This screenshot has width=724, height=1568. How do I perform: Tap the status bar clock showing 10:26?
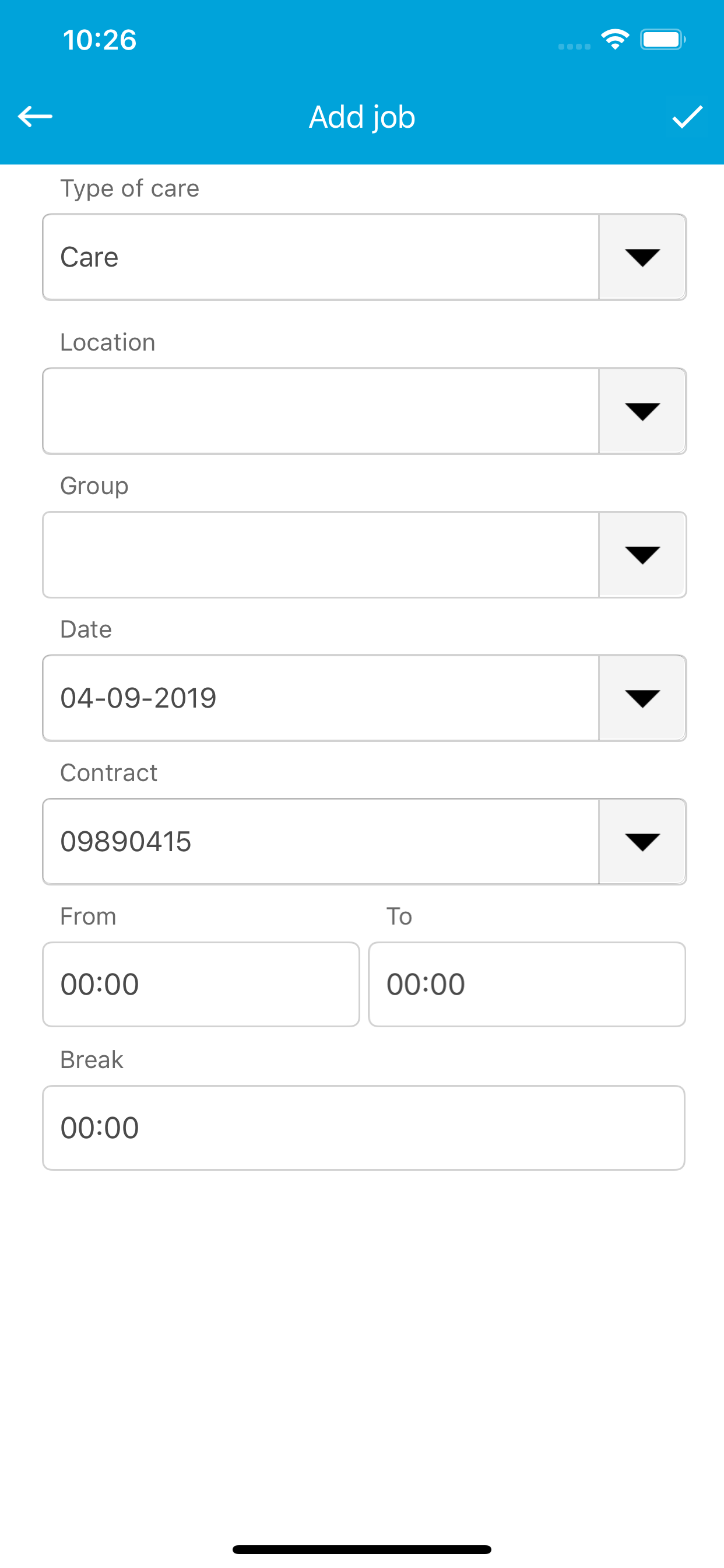click(100, 40)
